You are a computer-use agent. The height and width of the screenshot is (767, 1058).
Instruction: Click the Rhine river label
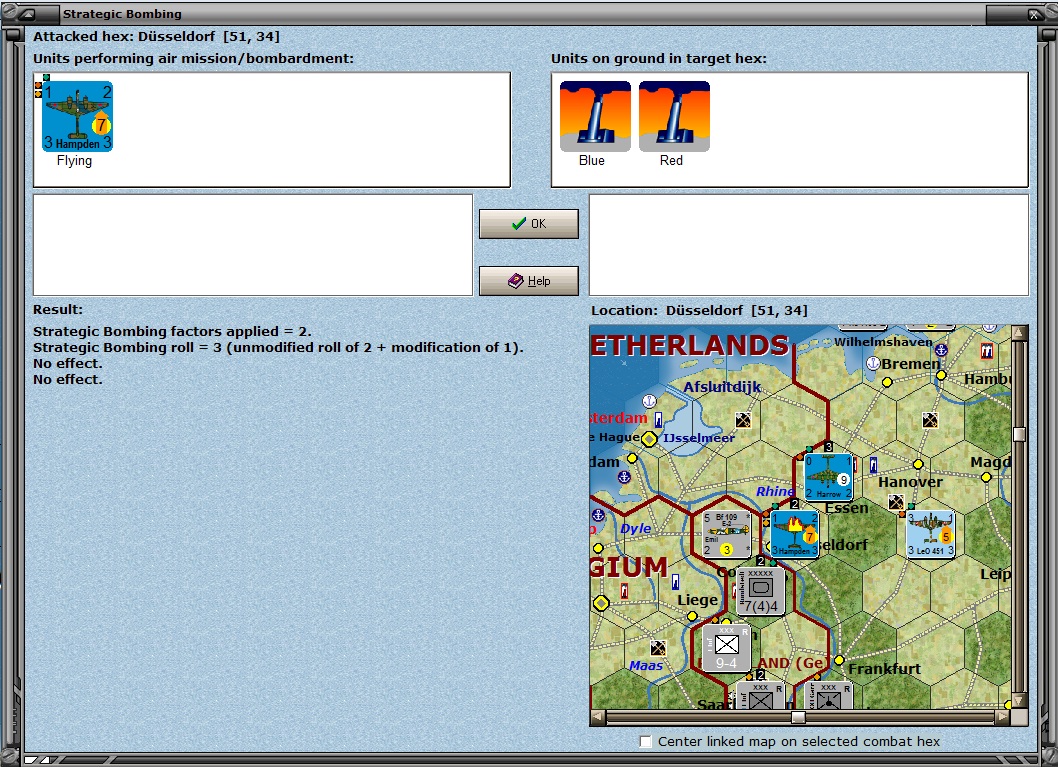tap(775, 492)
